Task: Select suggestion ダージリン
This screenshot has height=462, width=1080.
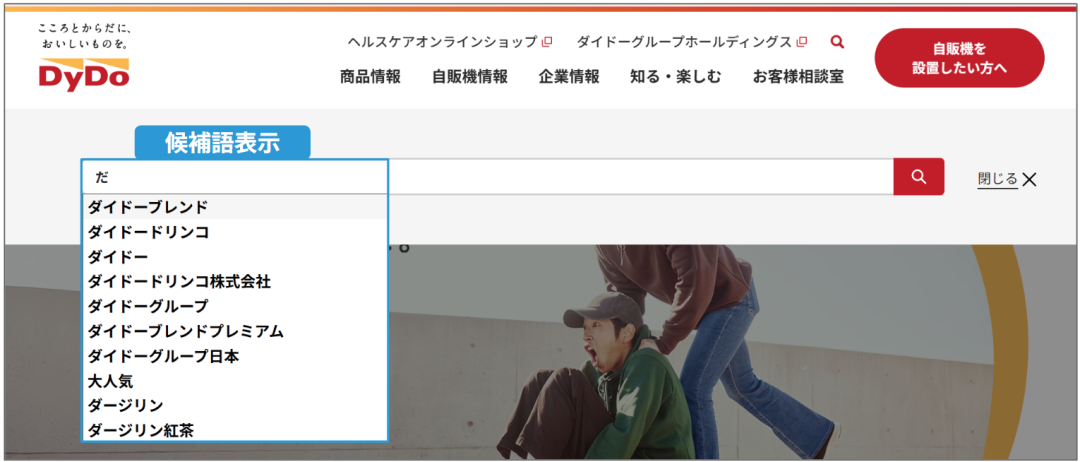Action: coord(235,406)
